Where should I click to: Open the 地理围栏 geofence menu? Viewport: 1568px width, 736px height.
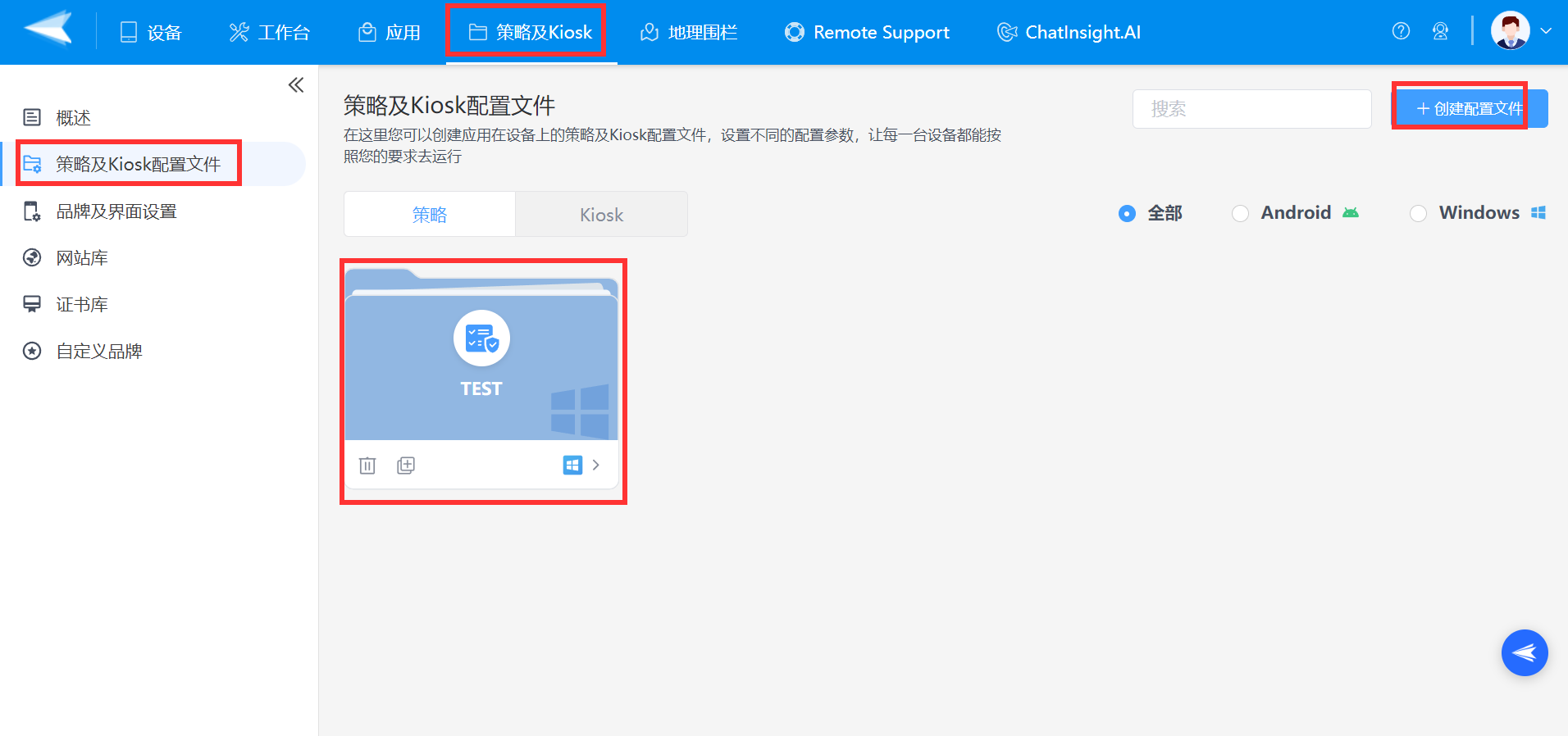(689, 33)
